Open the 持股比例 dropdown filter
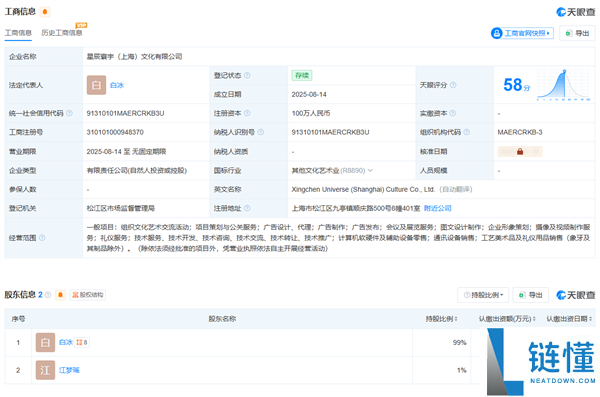 [483, 295]
